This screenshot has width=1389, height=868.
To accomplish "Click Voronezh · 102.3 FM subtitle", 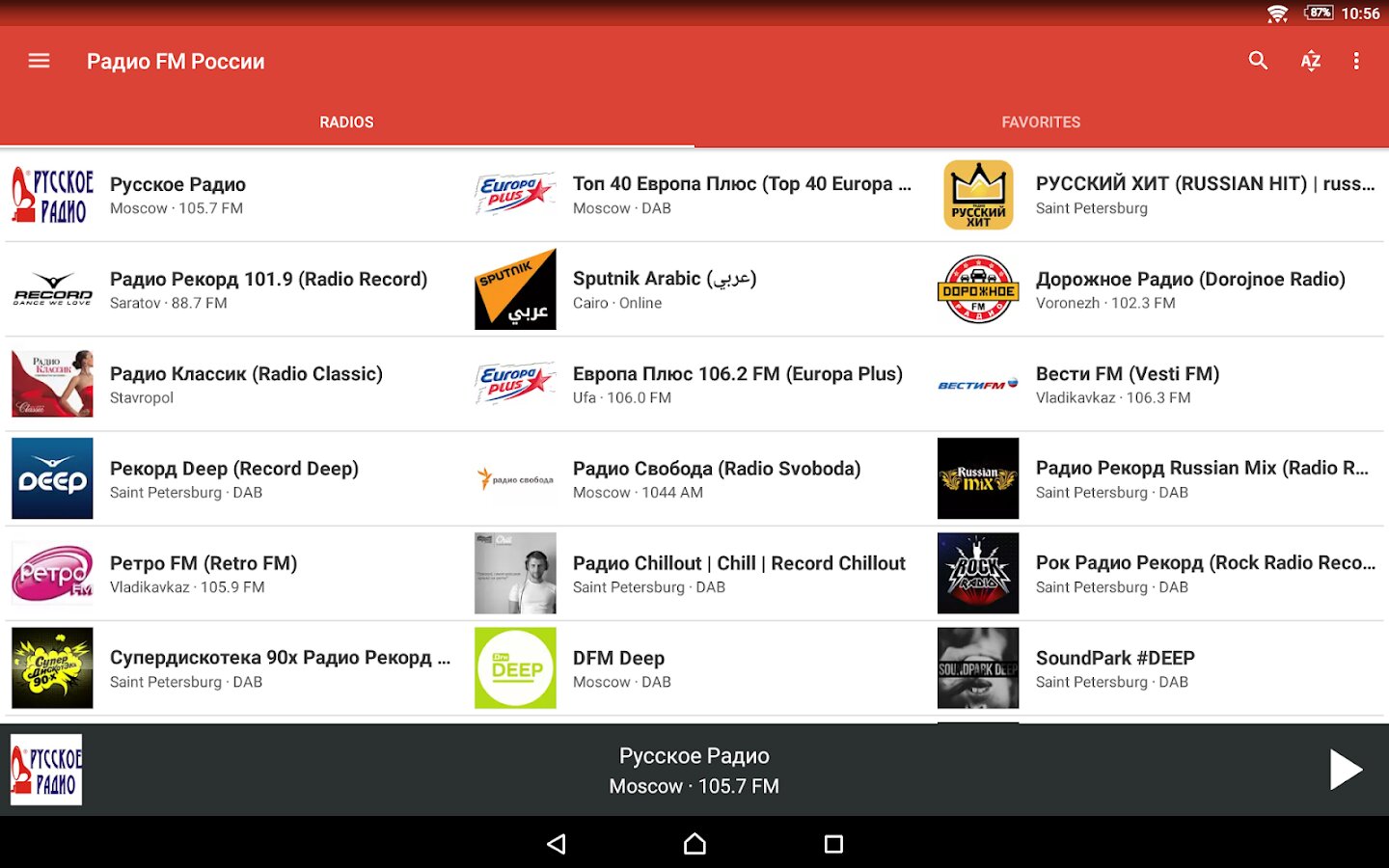I will click(1105, 303).
